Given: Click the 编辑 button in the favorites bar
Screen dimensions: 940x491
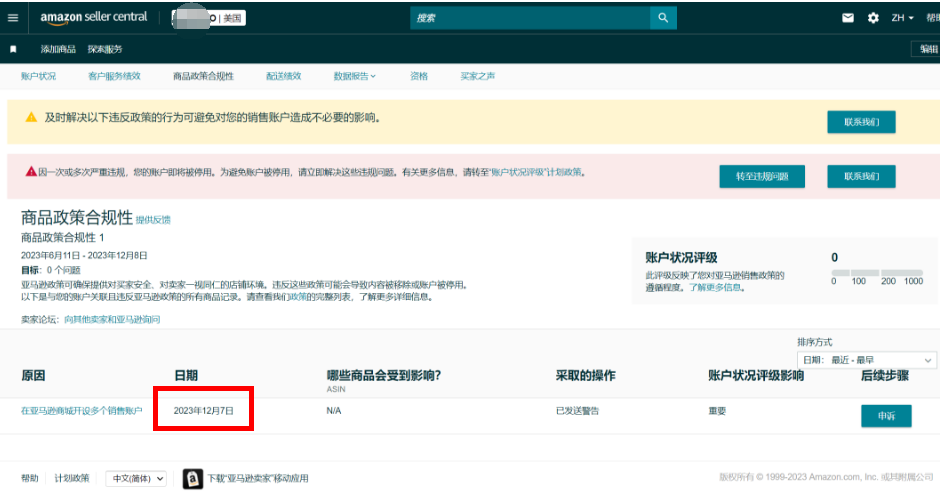Looking at the screenshot, I should click(928, 49).
